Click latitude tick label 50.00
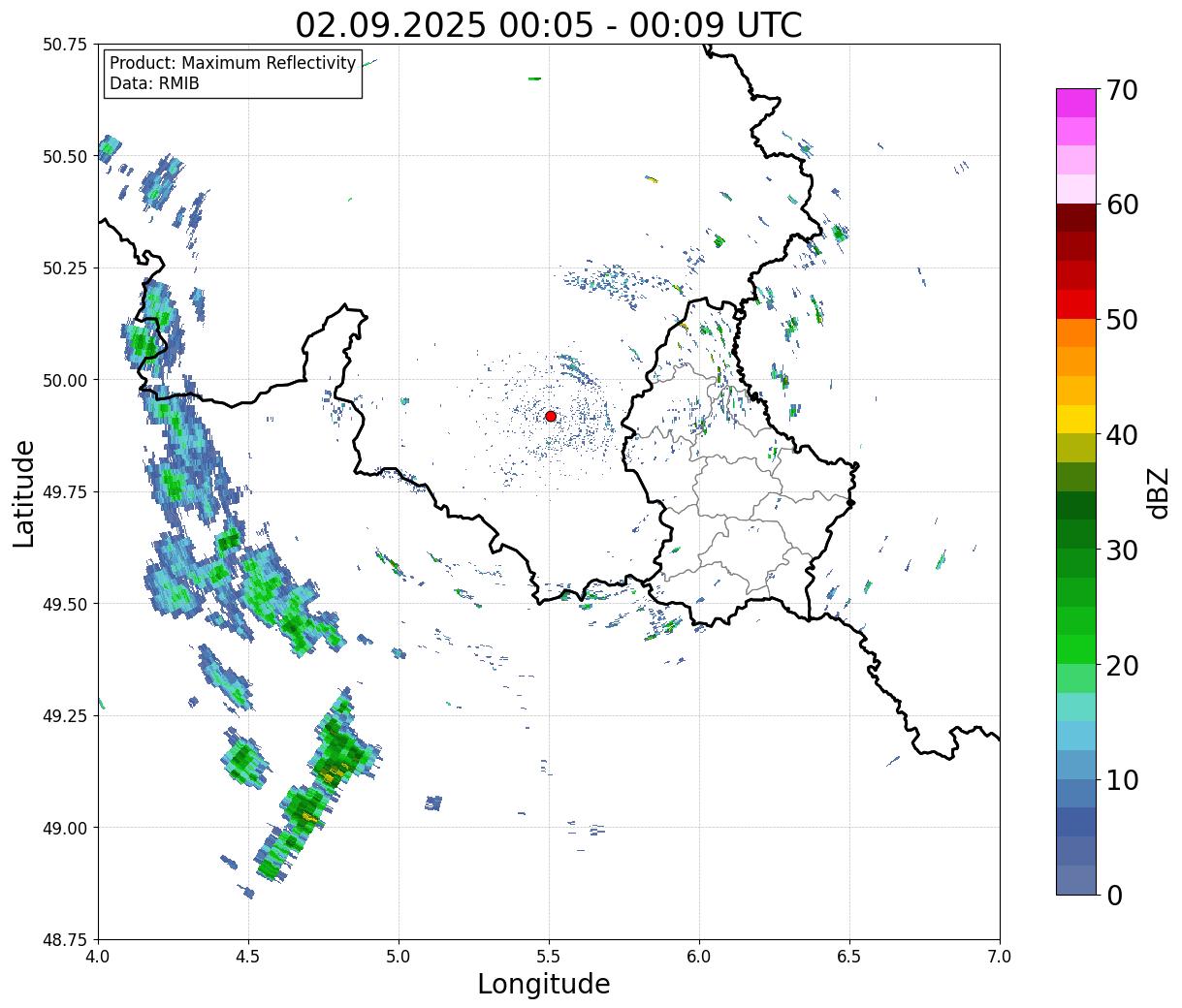Screen dimensions: 1182x1008 [x=65, y=380]
